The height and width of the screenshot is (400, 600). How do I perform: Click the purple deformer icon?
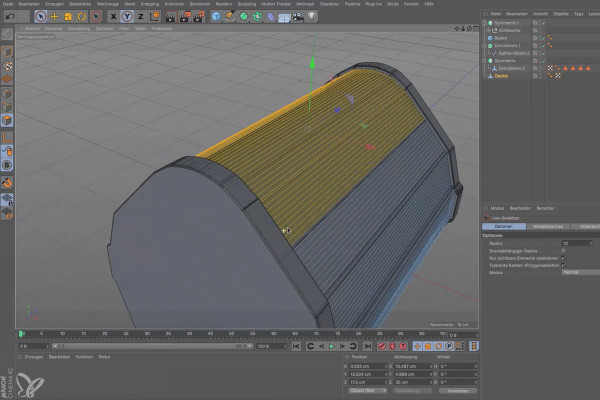pos(271,17)
